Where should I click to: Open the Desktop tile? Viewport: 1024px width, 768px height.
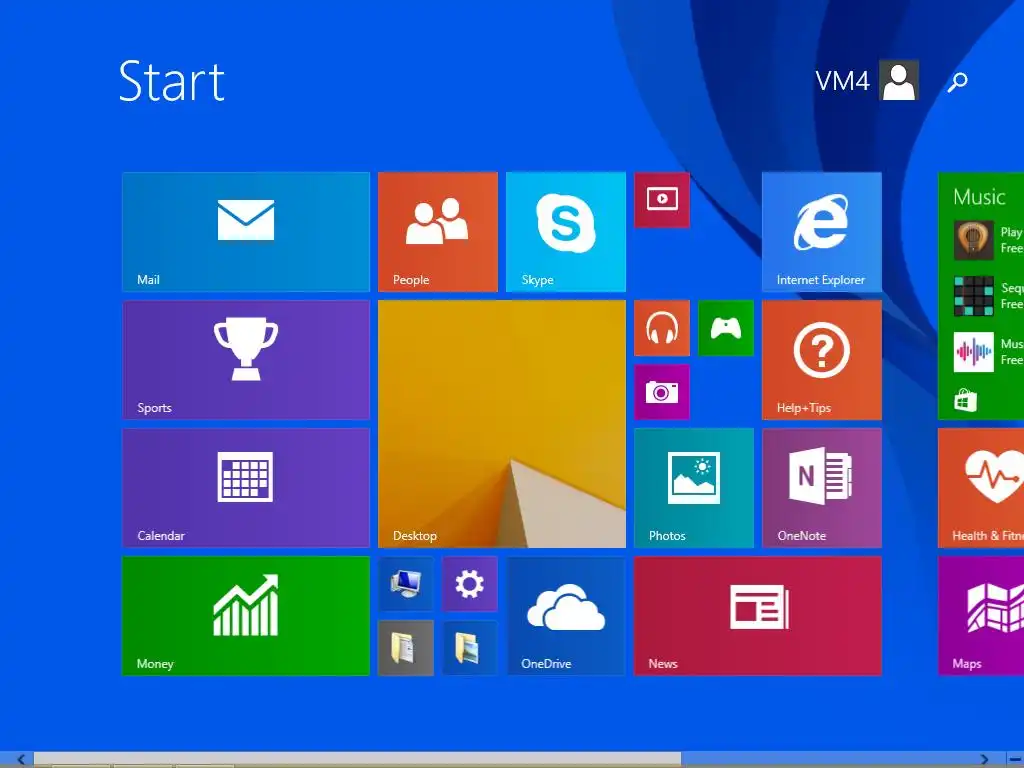click(x=502, y=424)
